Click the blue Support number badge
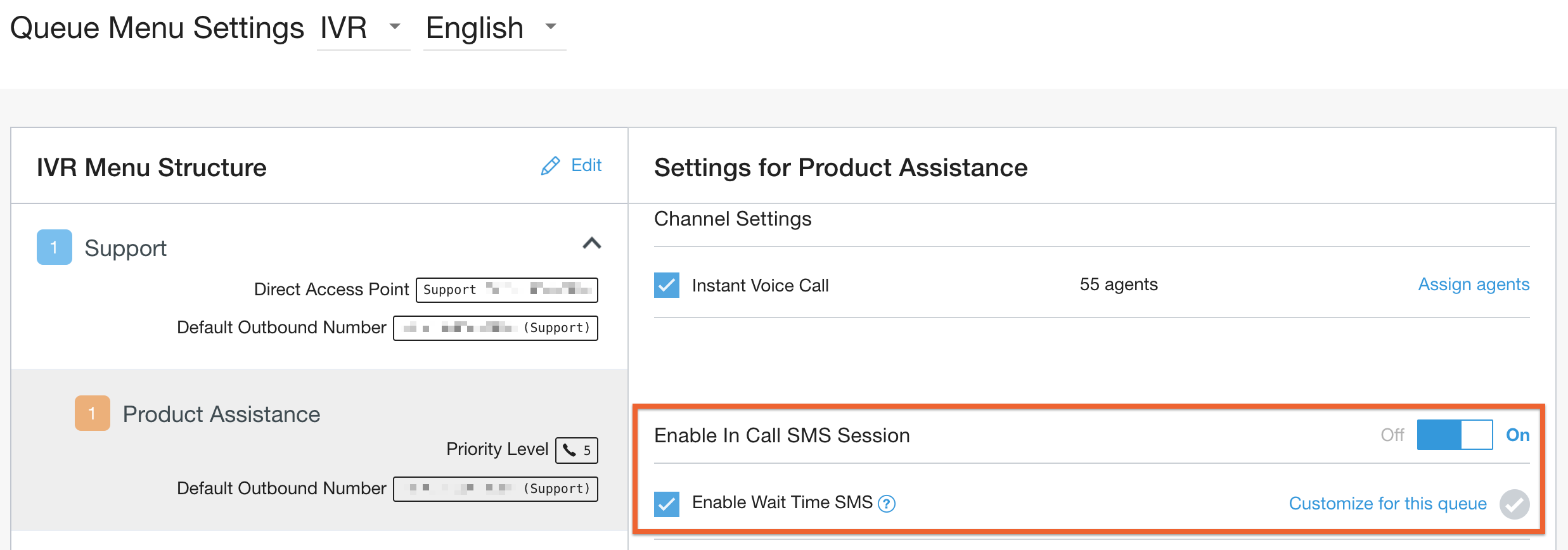Viewport: 1568px width, 550px height. point(55,247)
